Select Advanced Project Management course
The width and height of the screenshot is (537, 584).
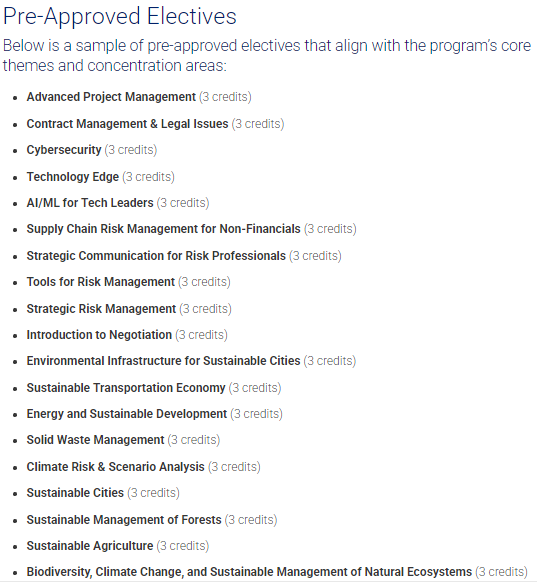point(111,97)
